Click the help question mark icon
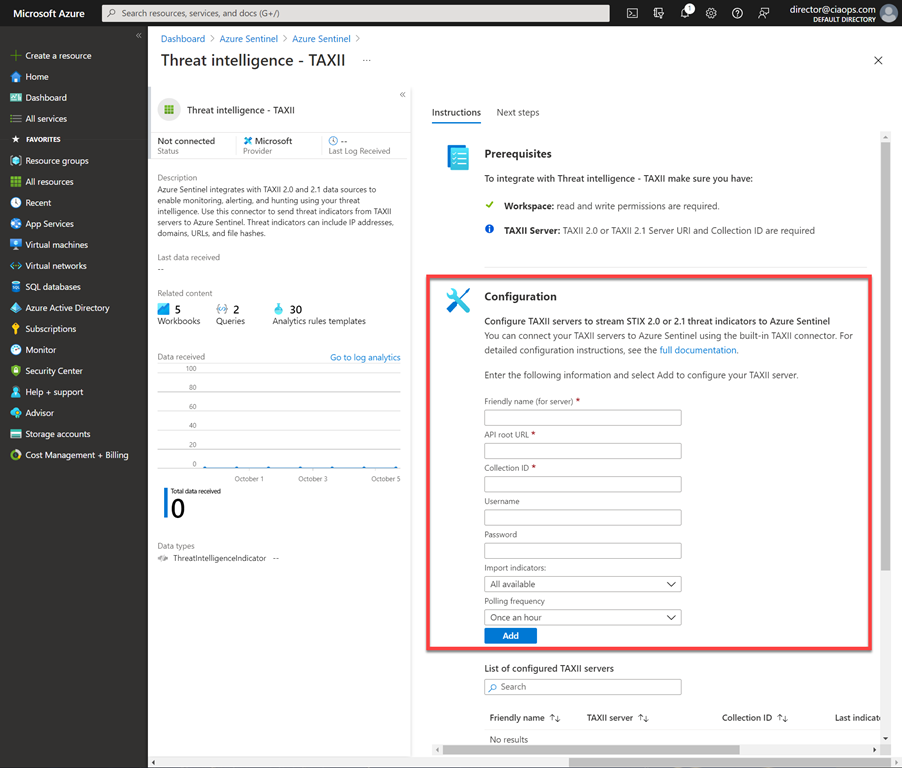902x768 pixels. (x=737, y=13)
